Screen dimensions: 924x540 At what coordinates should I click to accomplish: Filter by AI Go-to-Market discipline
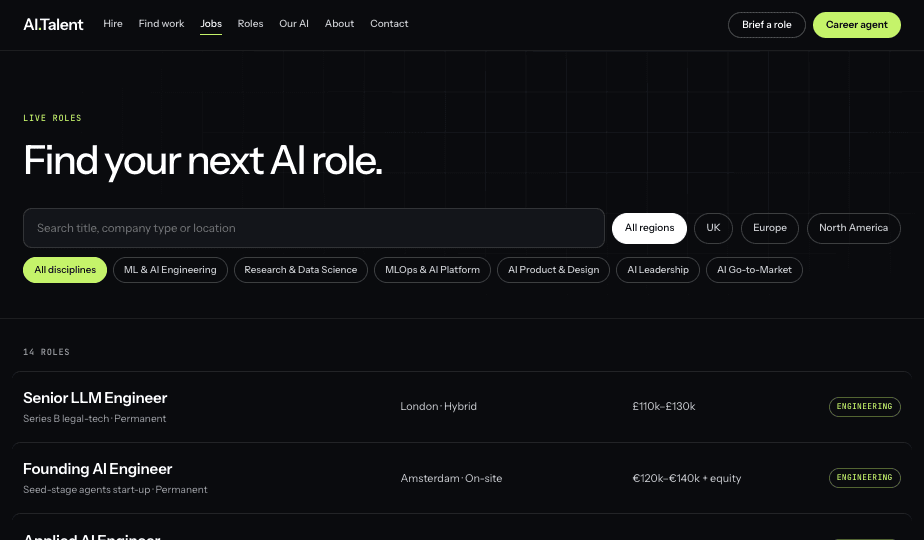tap(754, 270)
